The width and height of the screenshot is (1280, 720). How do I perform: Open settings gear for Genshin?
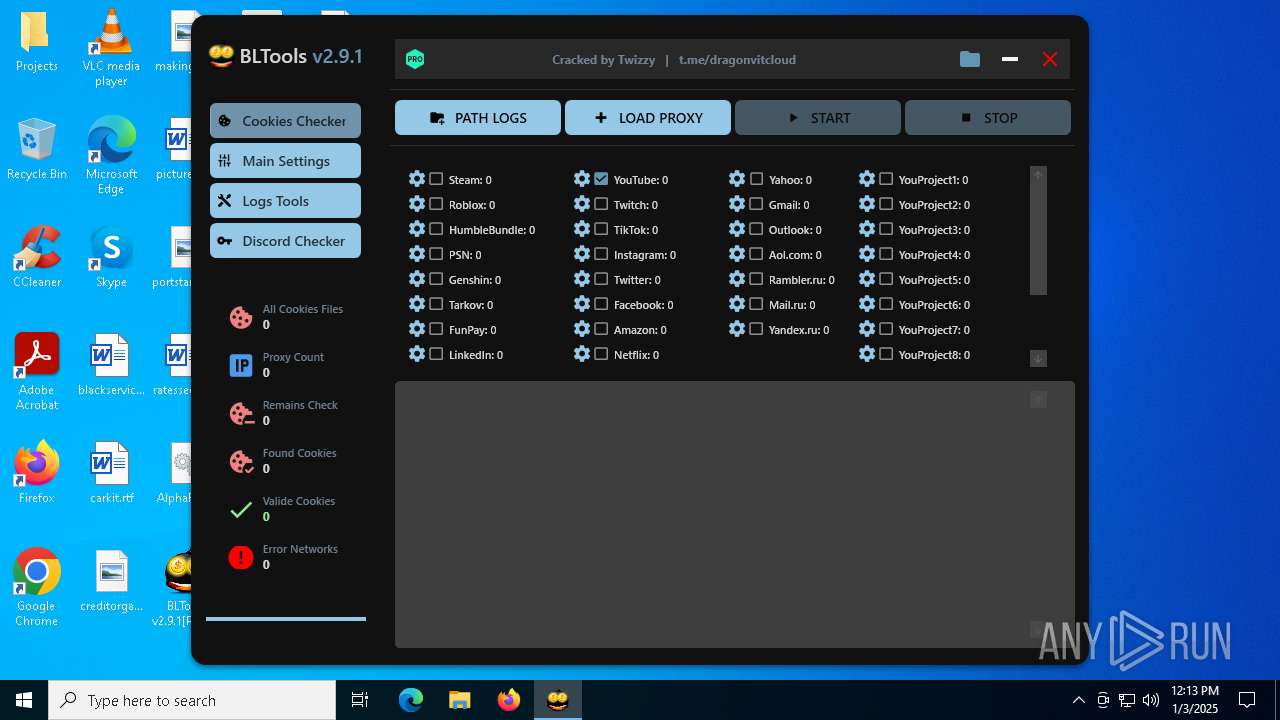417,279
